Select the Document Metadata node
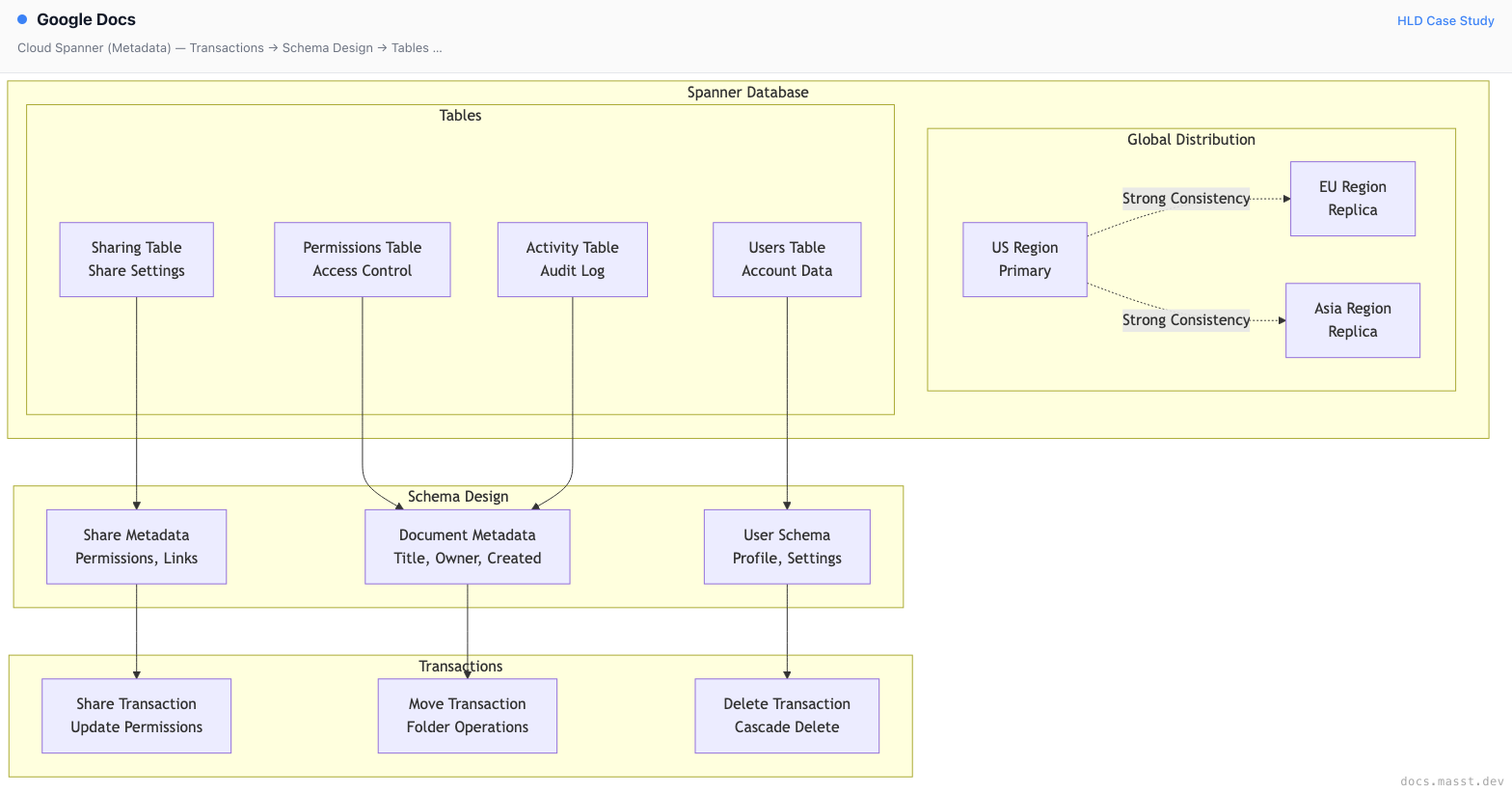The height and width of the screenshot is (793, 1512). pos(468,547)
